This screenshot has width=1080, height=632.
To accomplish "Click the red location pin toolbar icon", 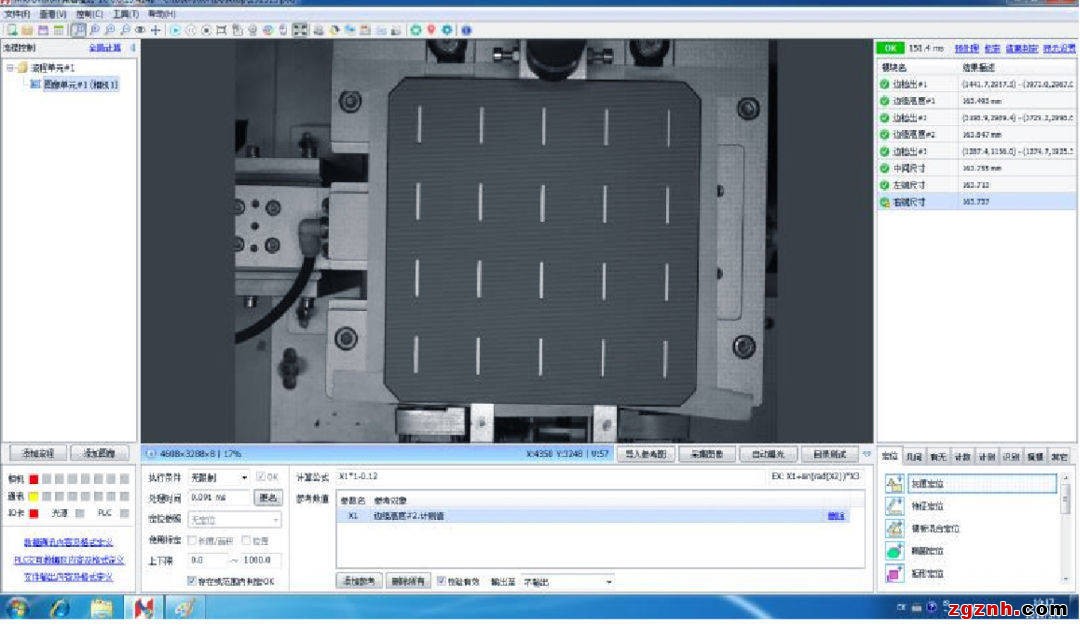I will pyautogui.click(x=431, y=30).
